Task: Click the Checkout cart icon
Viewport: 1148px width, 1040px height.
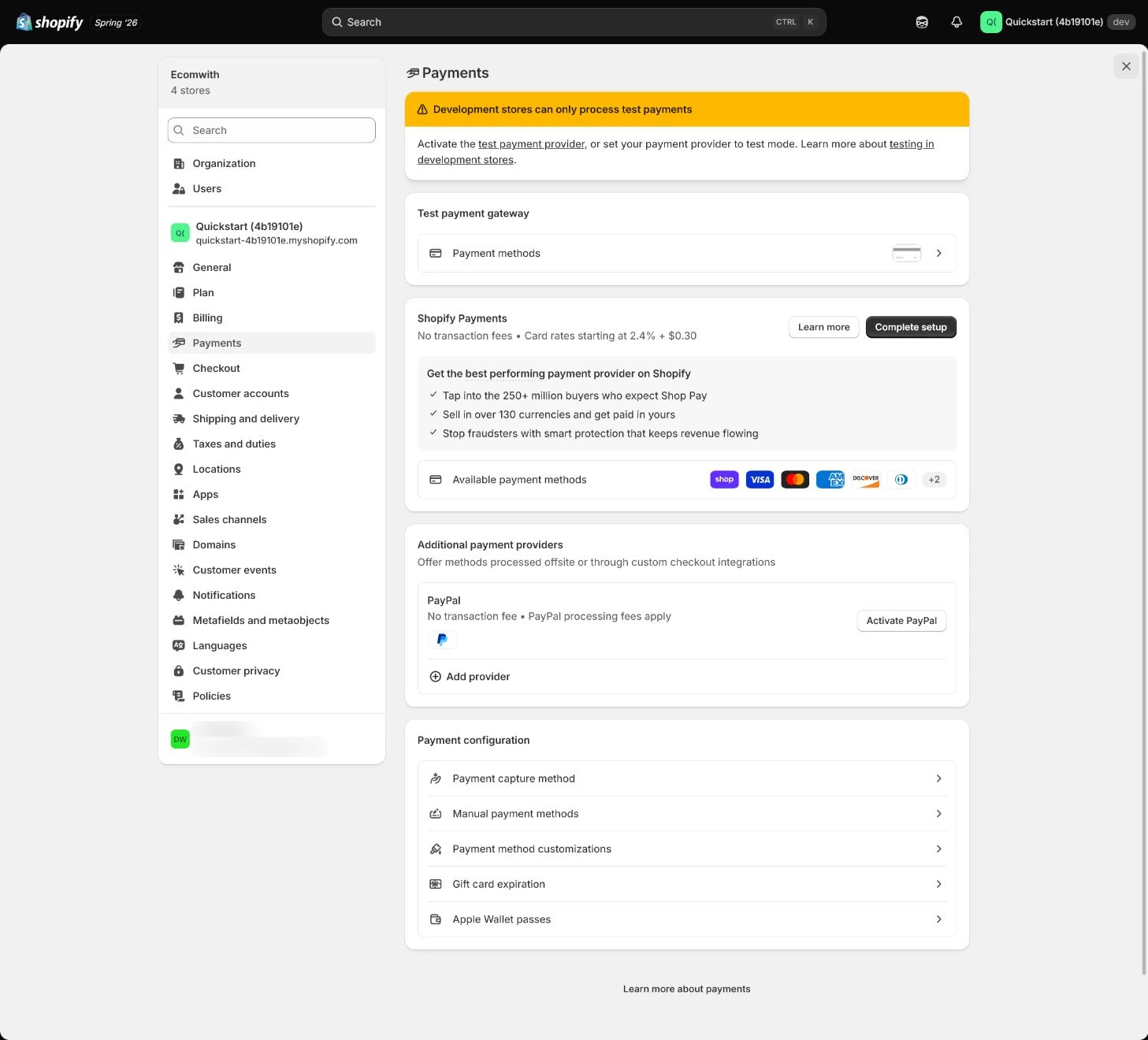Action: (x=179, y=369)
